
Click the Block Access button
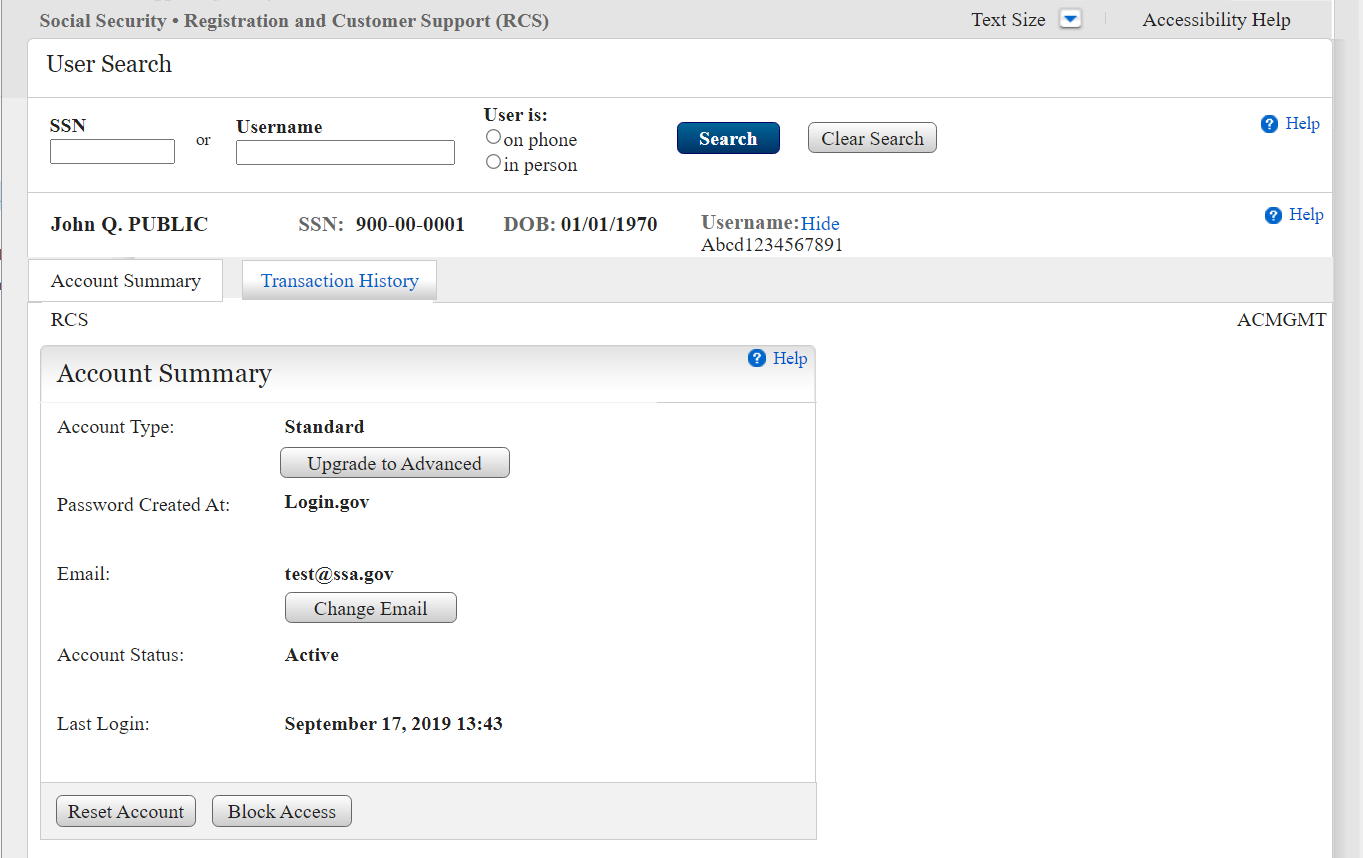282,811
